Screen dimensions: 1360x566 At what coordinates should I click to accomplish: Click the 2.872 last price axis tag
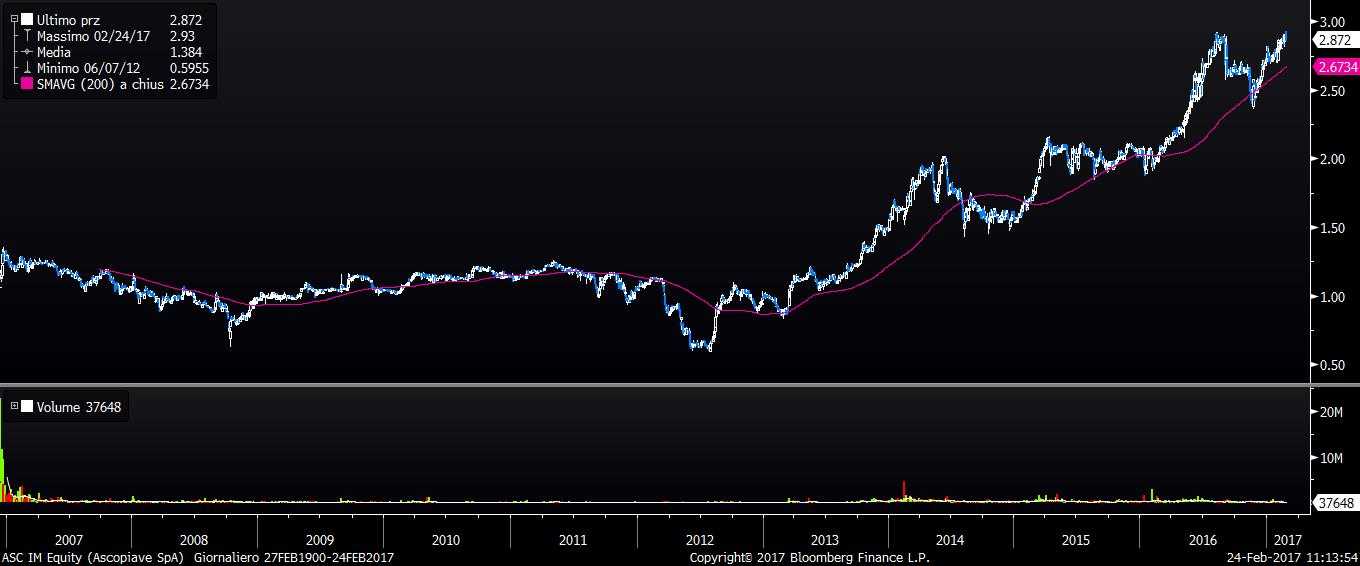1337,40
